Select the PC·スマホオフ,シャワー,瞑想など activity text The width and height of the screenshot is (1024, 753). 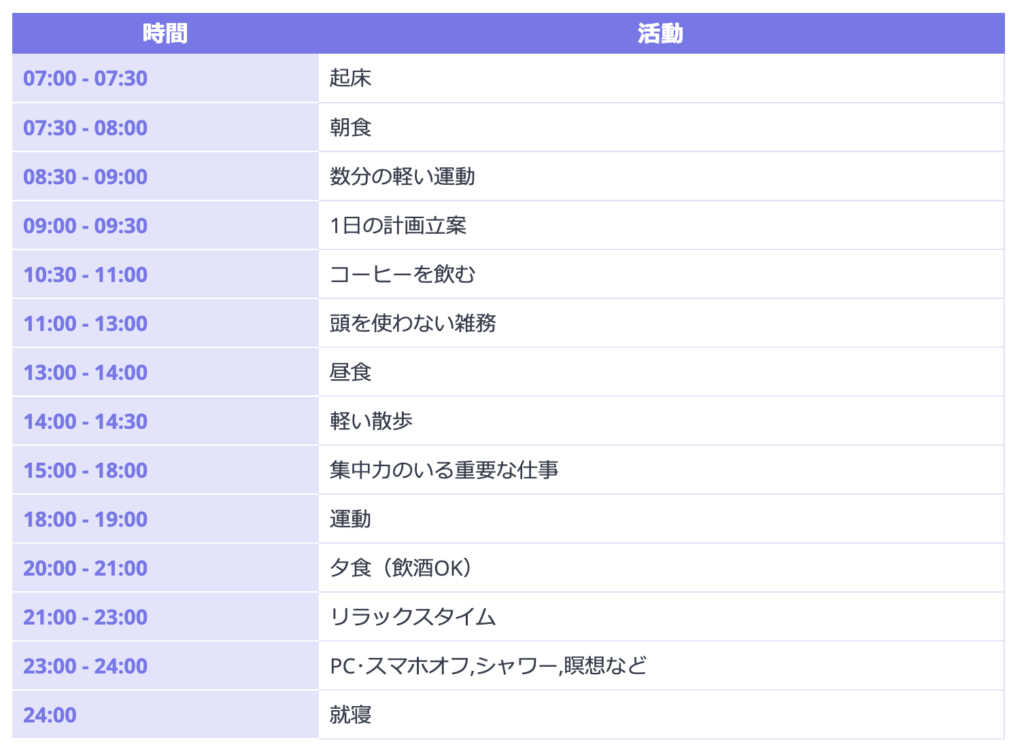pos(488,666)
